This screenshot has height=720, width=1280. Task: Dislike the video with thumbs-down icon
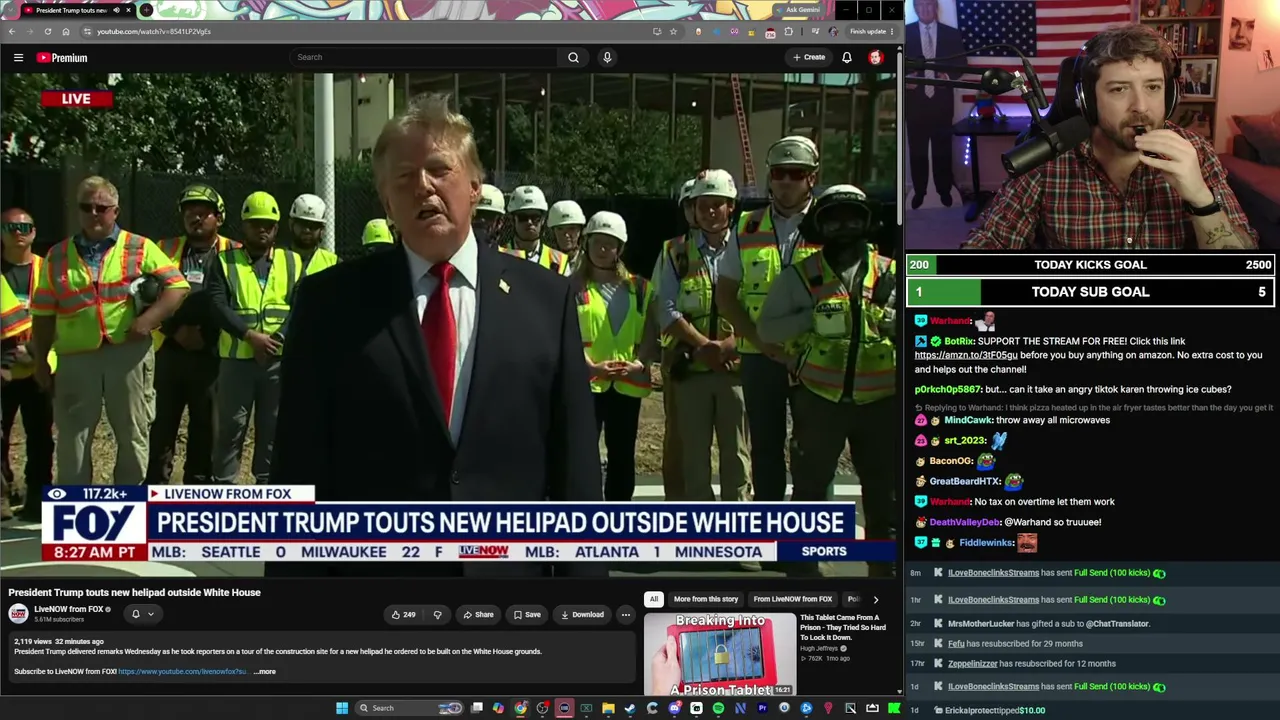(x=437, y=614)
